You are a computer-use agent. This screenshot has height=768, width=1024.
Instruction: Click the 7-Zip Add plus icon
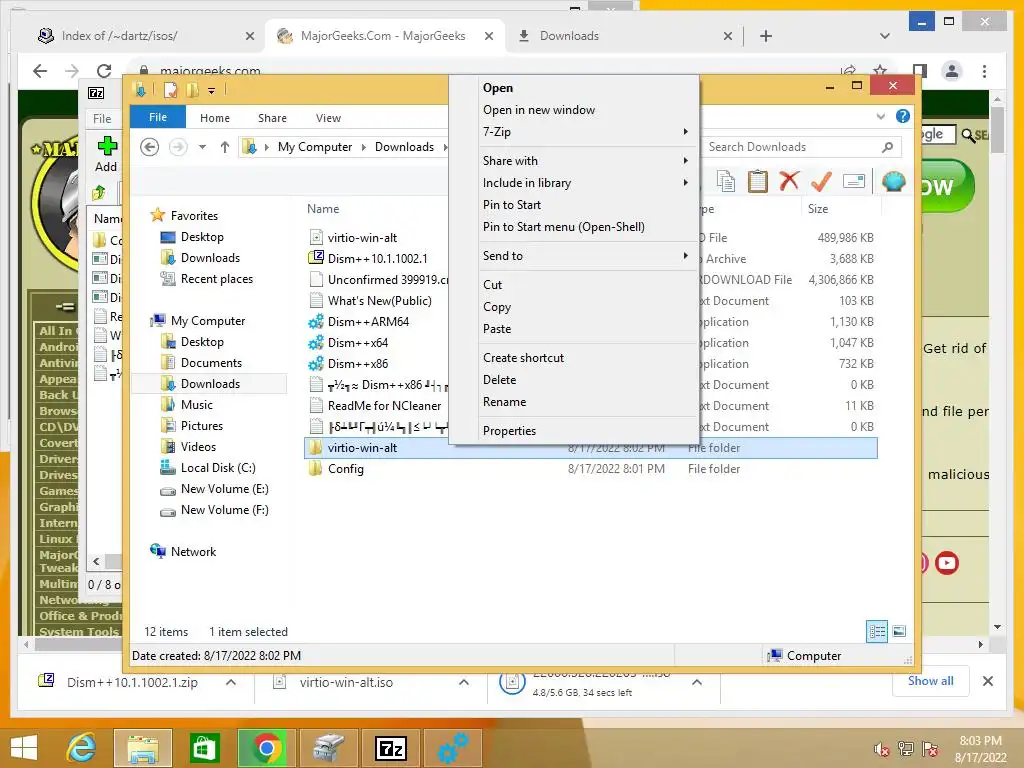[x=107, y=146]
